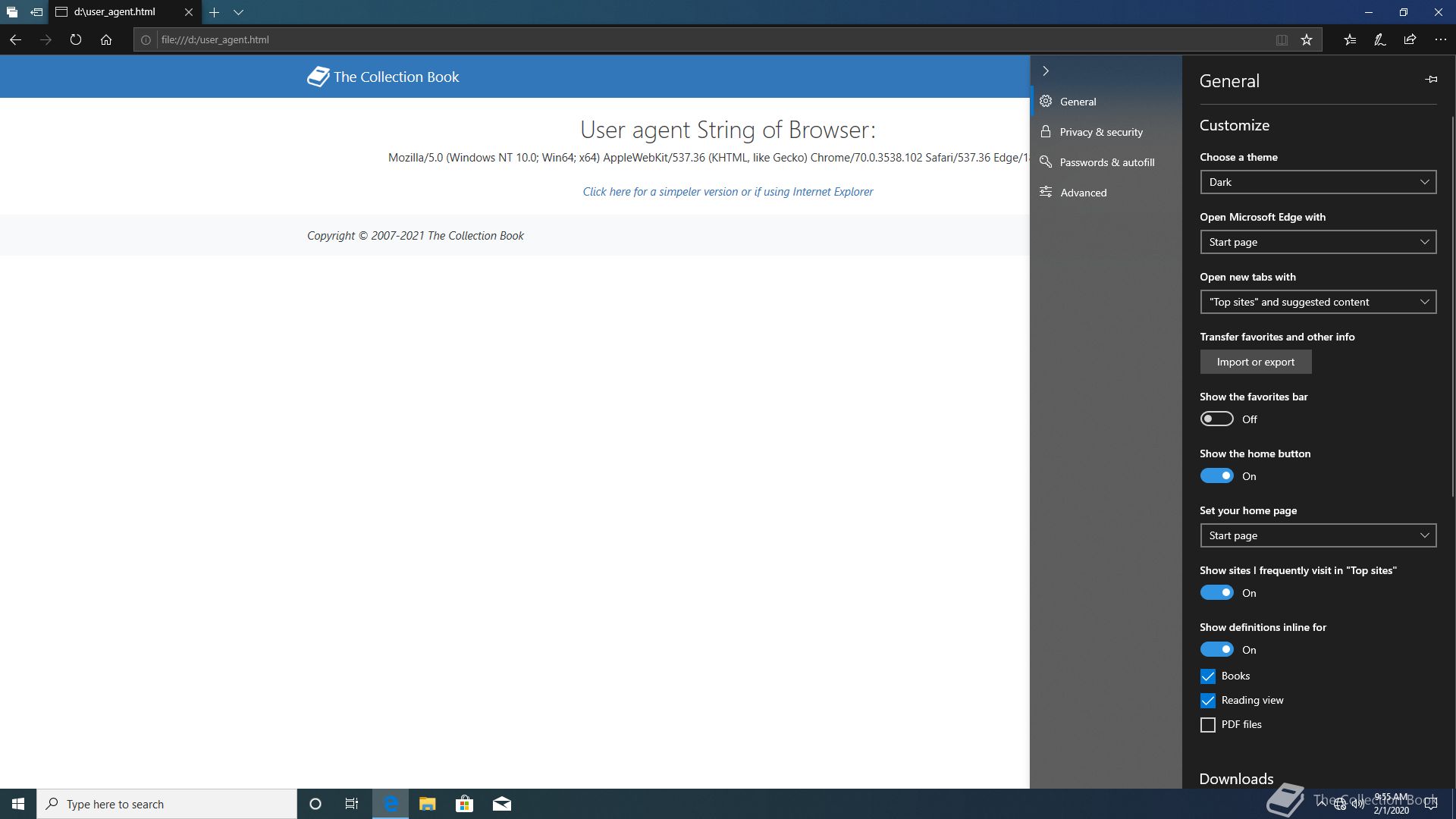This screenshot has height=819, width=1456.
Task: Go to Privacy & security settings
Action: 1100,132
